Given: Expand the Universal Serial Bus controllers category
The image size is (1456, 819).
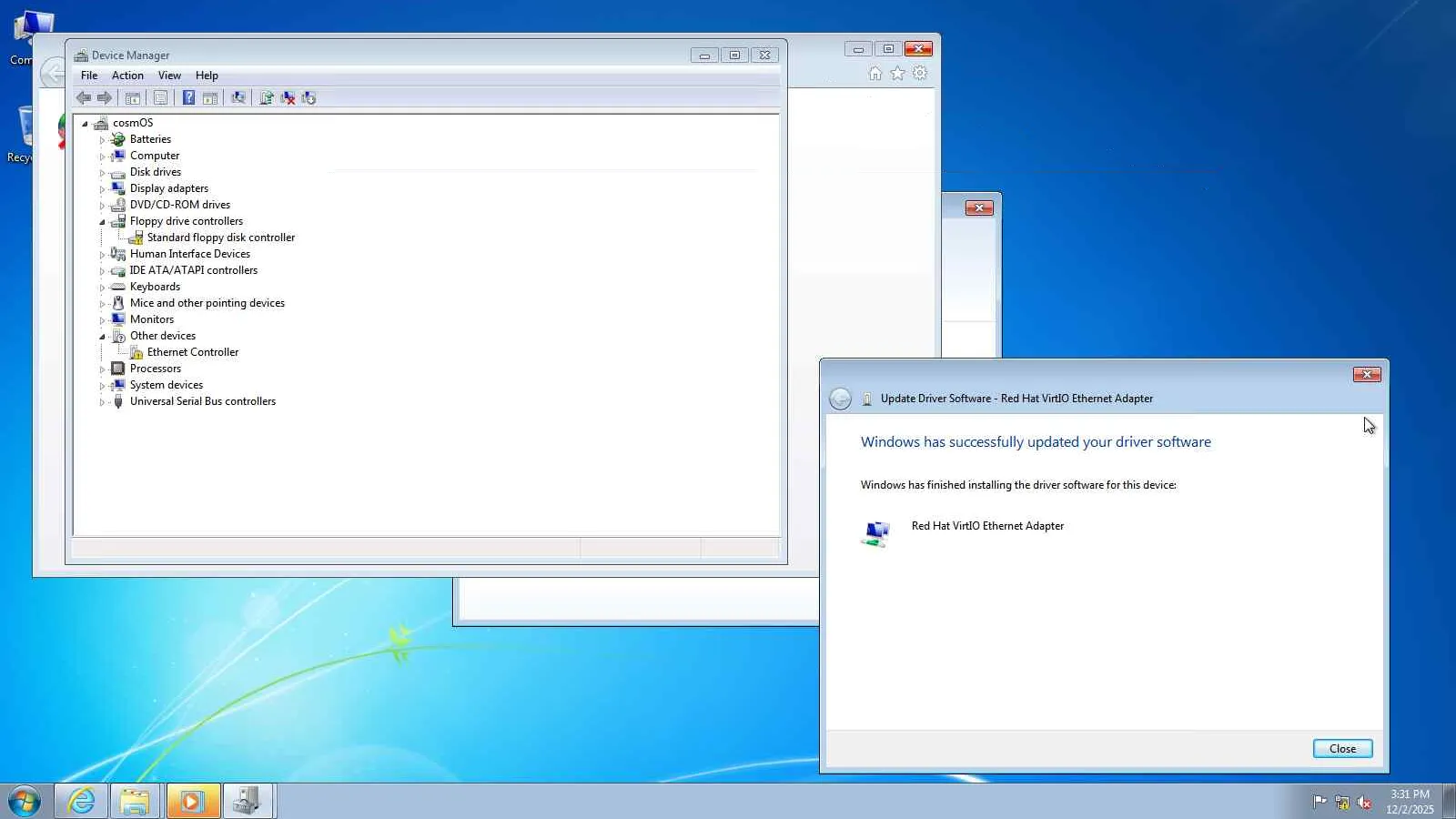Looking at the screenshot, I should [x=102, y=402].
